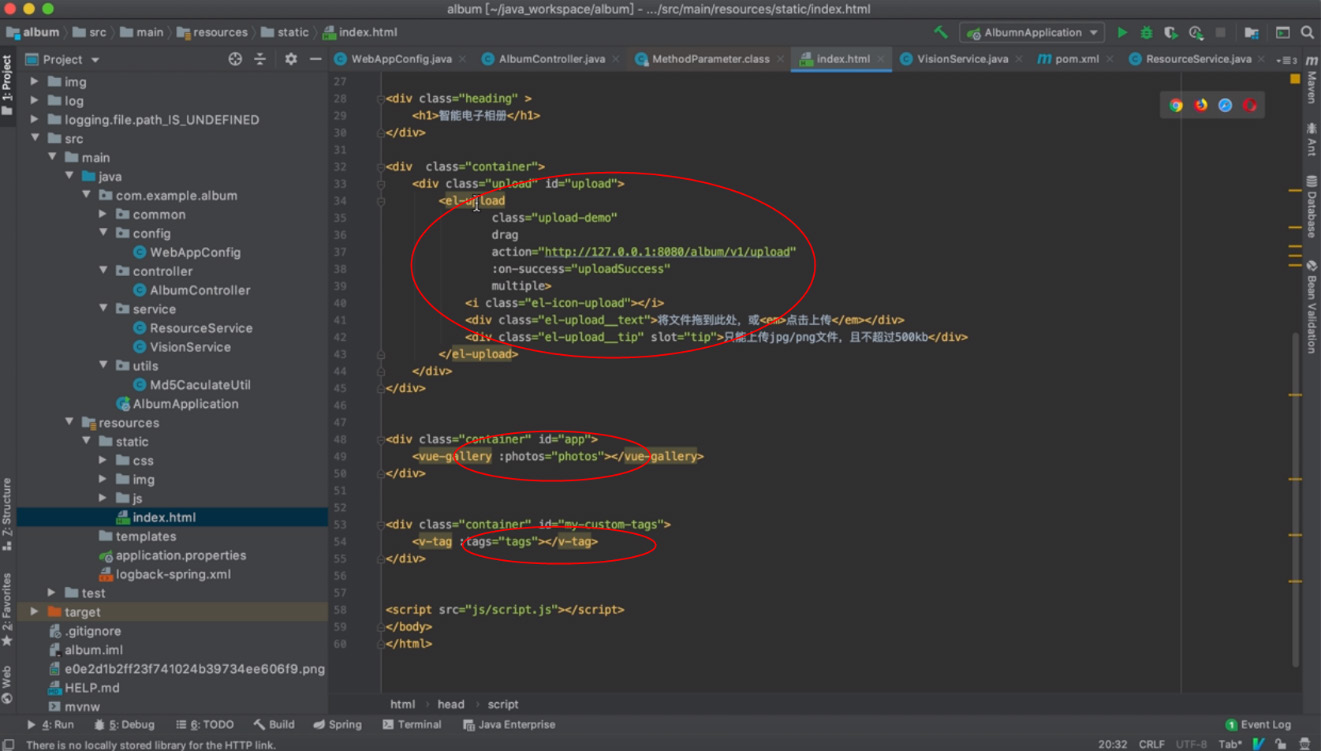1321x751 pixels.
Task: Expand the css folder under static
Action: 104,461
